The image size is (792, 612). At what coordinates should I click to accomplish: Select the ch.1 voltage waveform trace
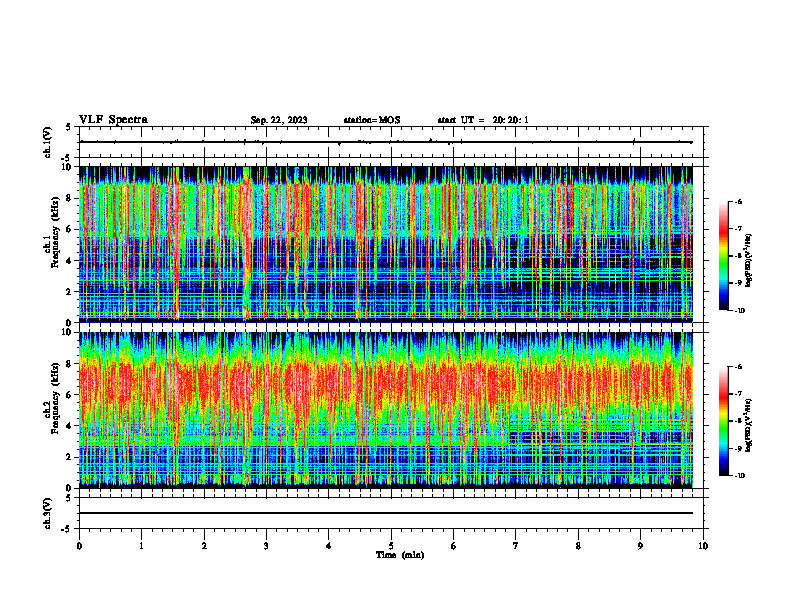[386, 142]
